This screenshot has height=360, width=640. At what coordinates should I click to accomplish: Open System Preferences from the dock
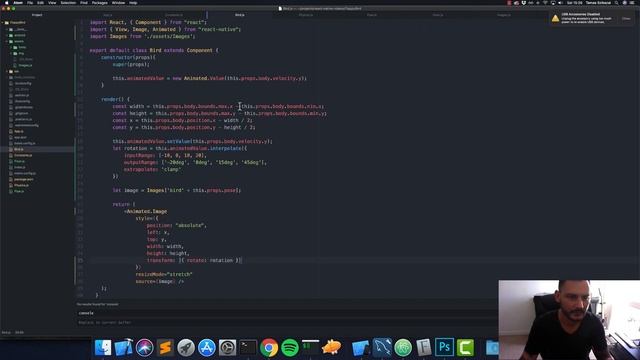tap(227, 348)
